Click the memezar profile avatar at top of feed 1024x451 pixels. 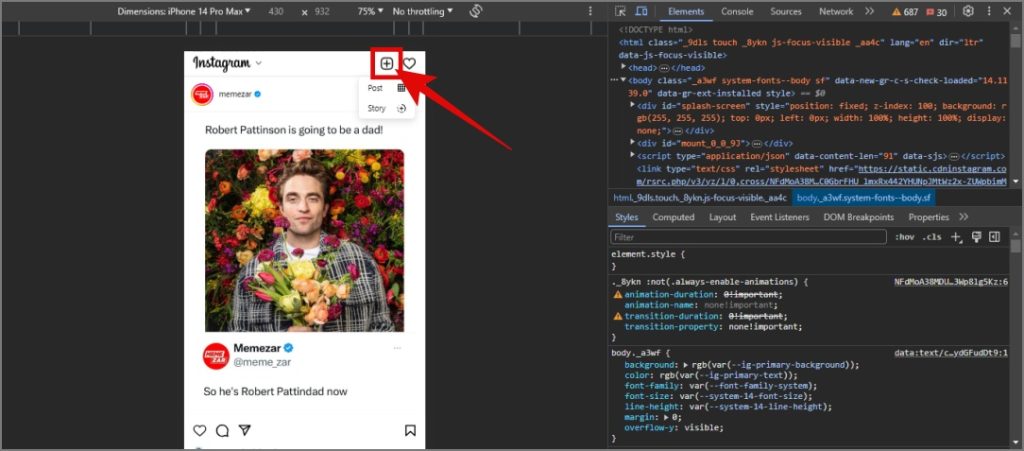point(202,94)
